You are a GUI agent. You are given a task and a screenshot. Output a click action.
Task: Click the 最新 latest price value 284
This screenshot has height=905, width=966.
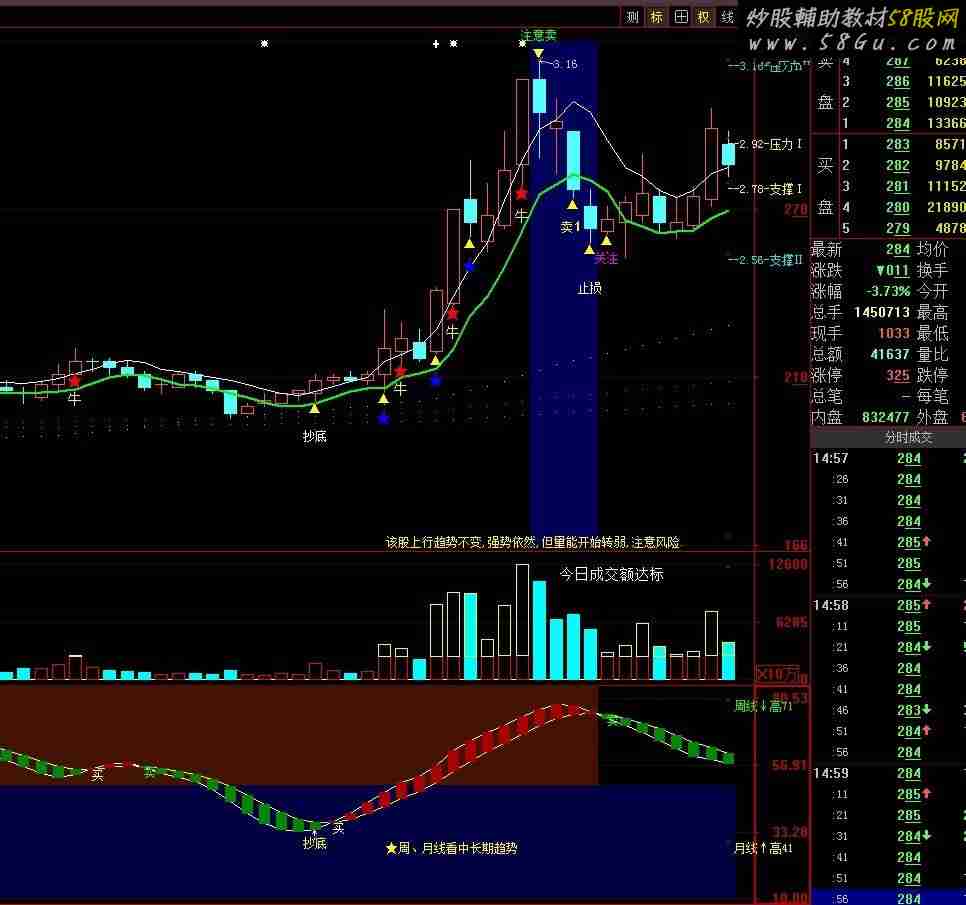[898, 249]
